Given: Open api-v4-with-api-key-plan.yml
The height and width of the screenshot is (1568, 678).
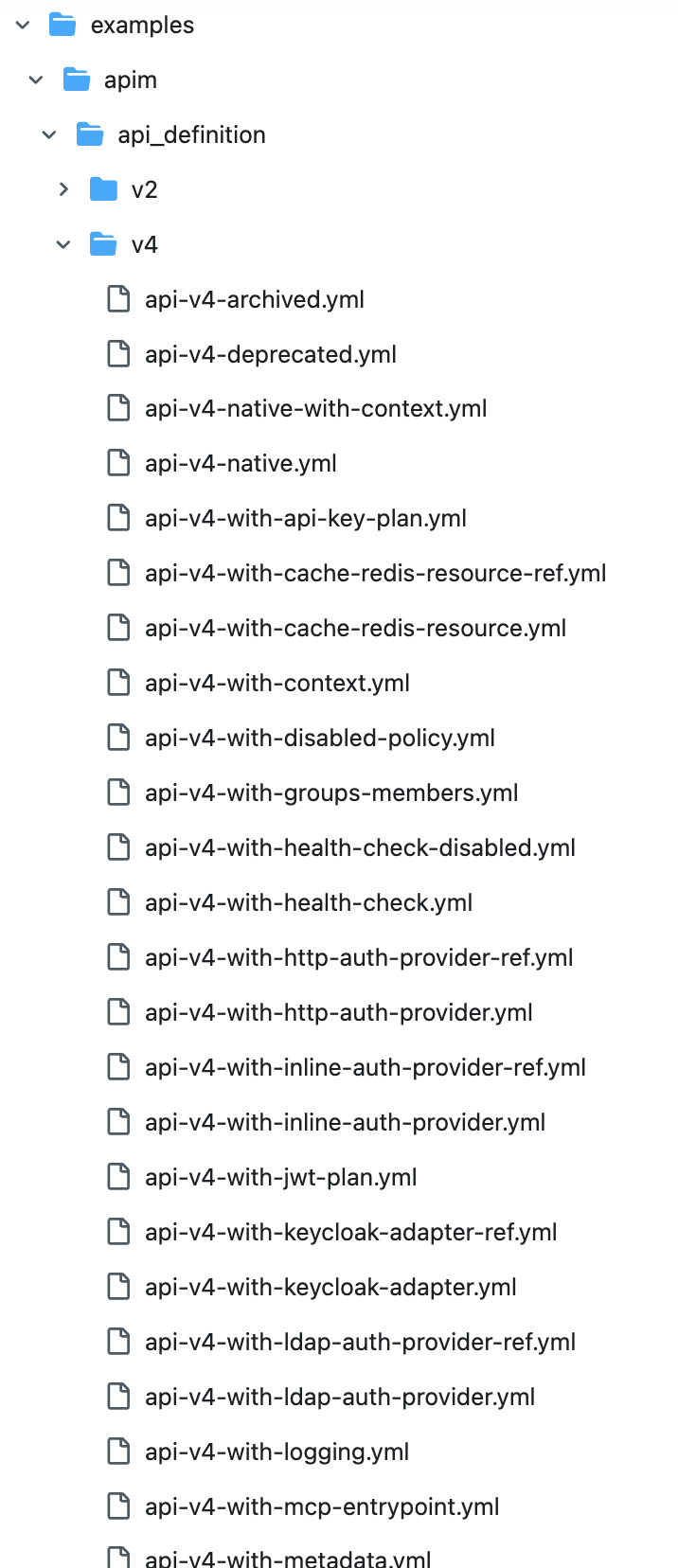Looking at the screenshot, I should [305, 519].
